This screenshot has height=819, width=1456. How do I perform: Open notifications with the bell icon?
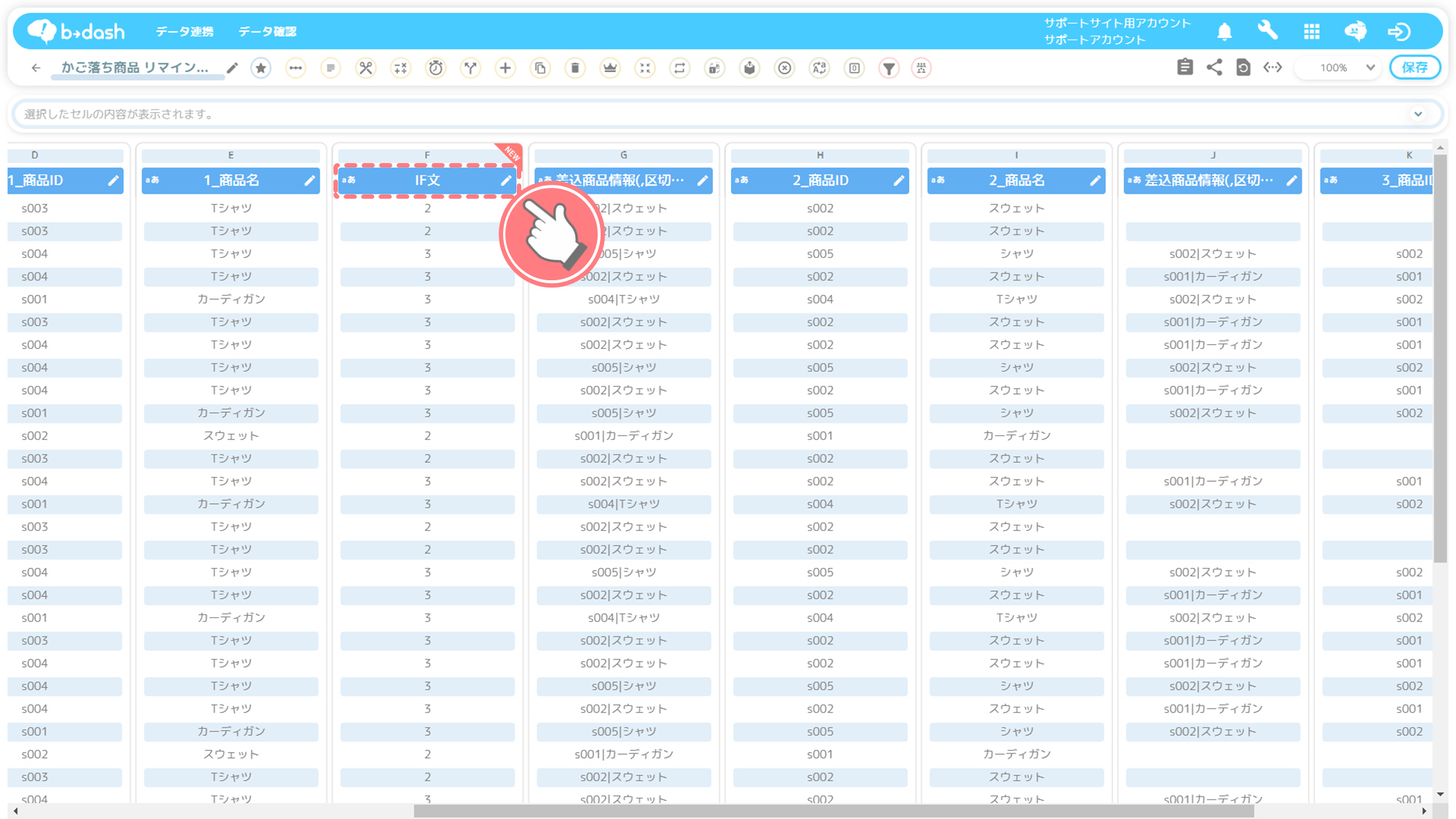(1224, 31)
